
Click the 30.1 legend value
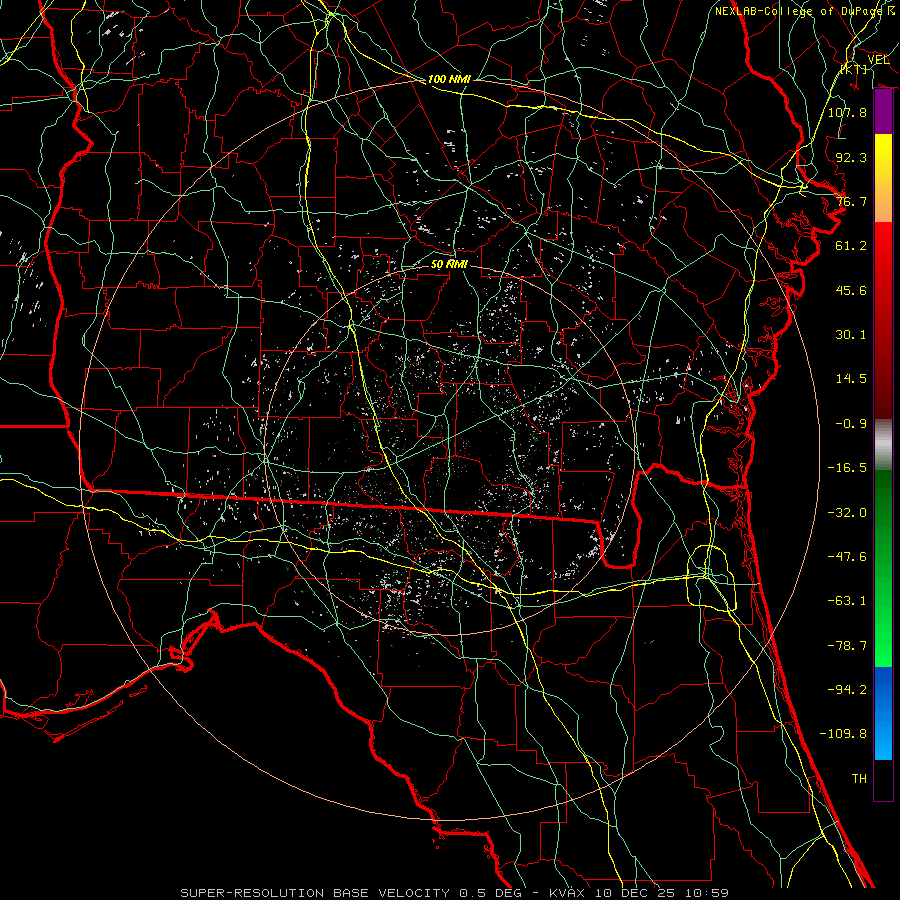(x=851, y=335)
